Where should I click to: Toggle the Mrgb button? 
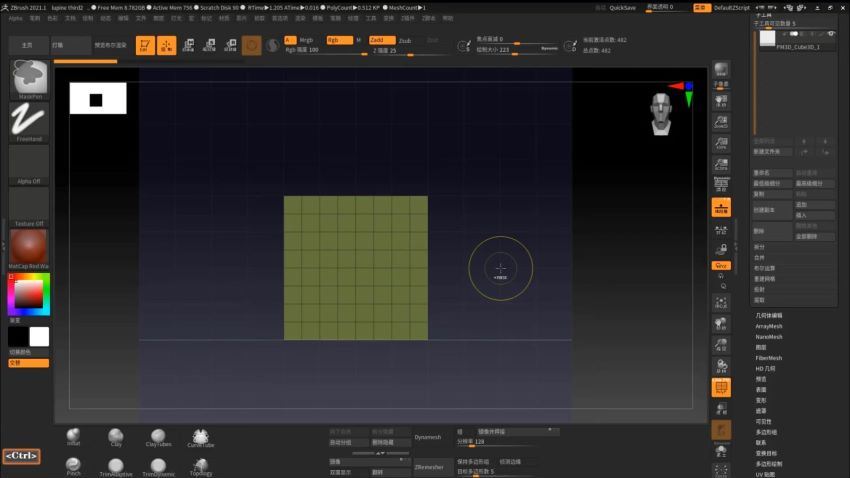[x=306, y=40]
